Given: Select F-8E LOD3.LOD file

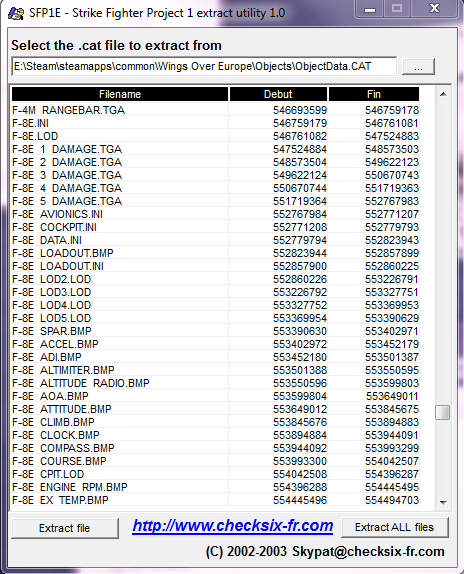Looking at the screenshot, I should (x=215, y=292).
